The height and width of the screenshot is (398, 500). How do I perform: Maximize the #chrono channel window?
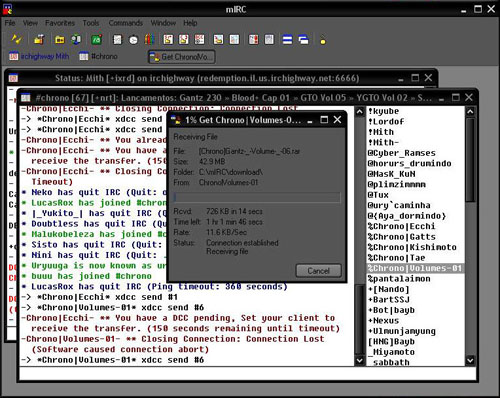(455, 97)
